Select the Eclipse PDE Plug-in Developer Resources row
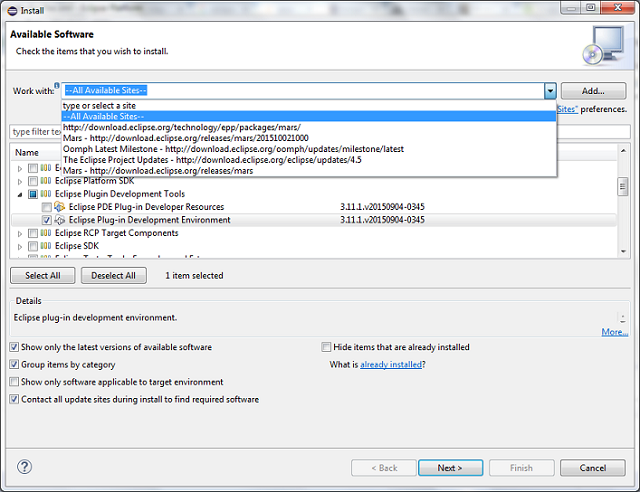Screen dimensions: 640x492 (x=313, y=207)
